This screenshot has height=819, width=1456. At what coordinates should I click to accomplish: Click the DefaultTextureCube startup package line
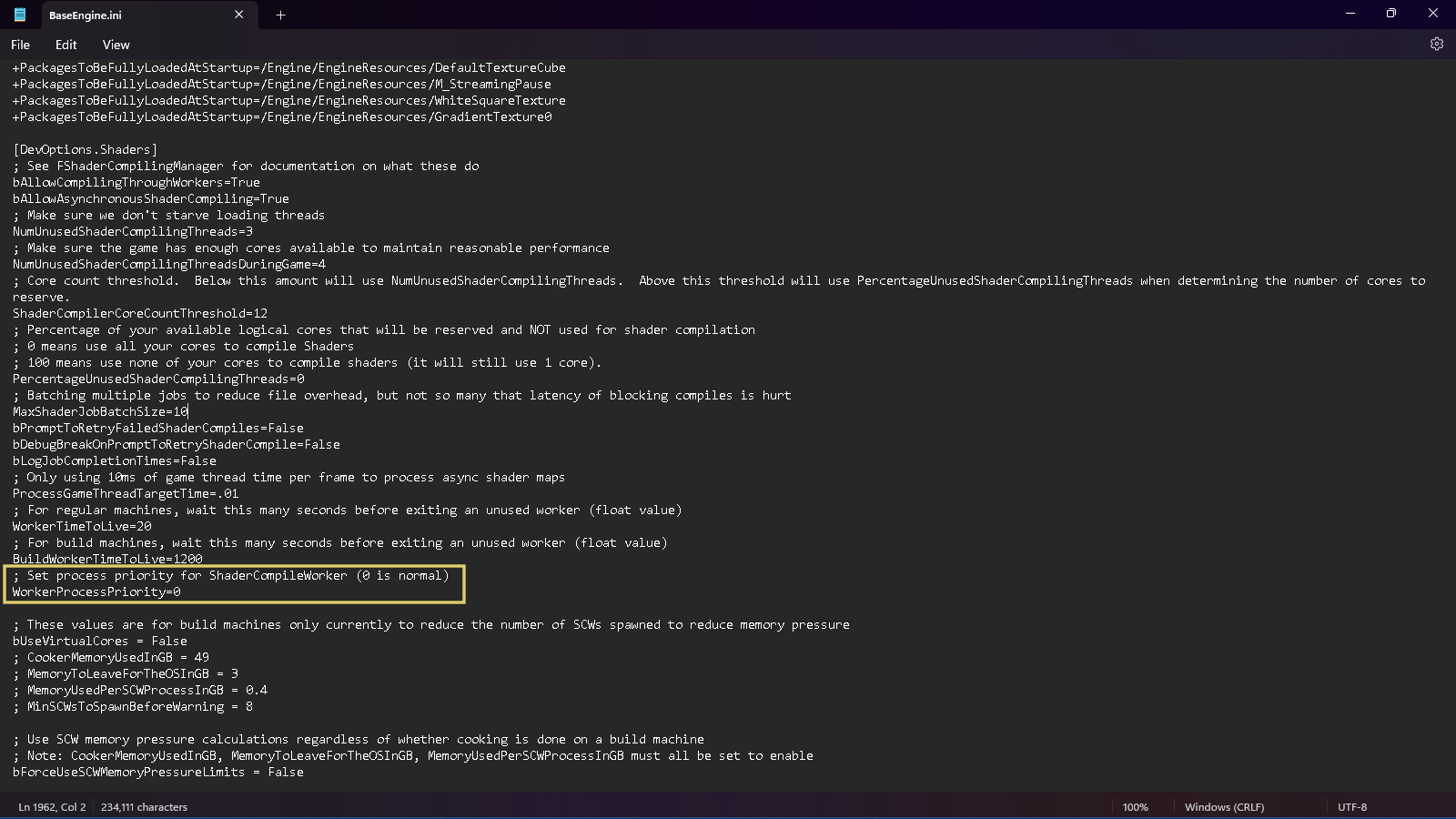tap(289, 67)
